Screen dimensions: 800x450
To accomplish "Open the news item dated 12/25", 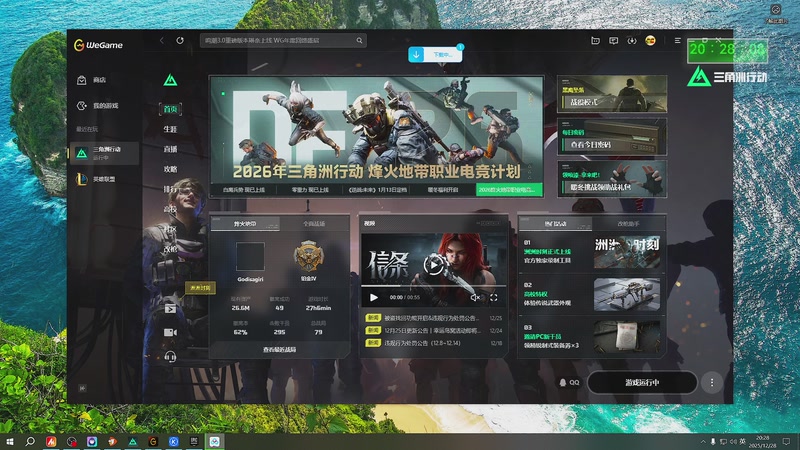I will (x=434, y=318).
